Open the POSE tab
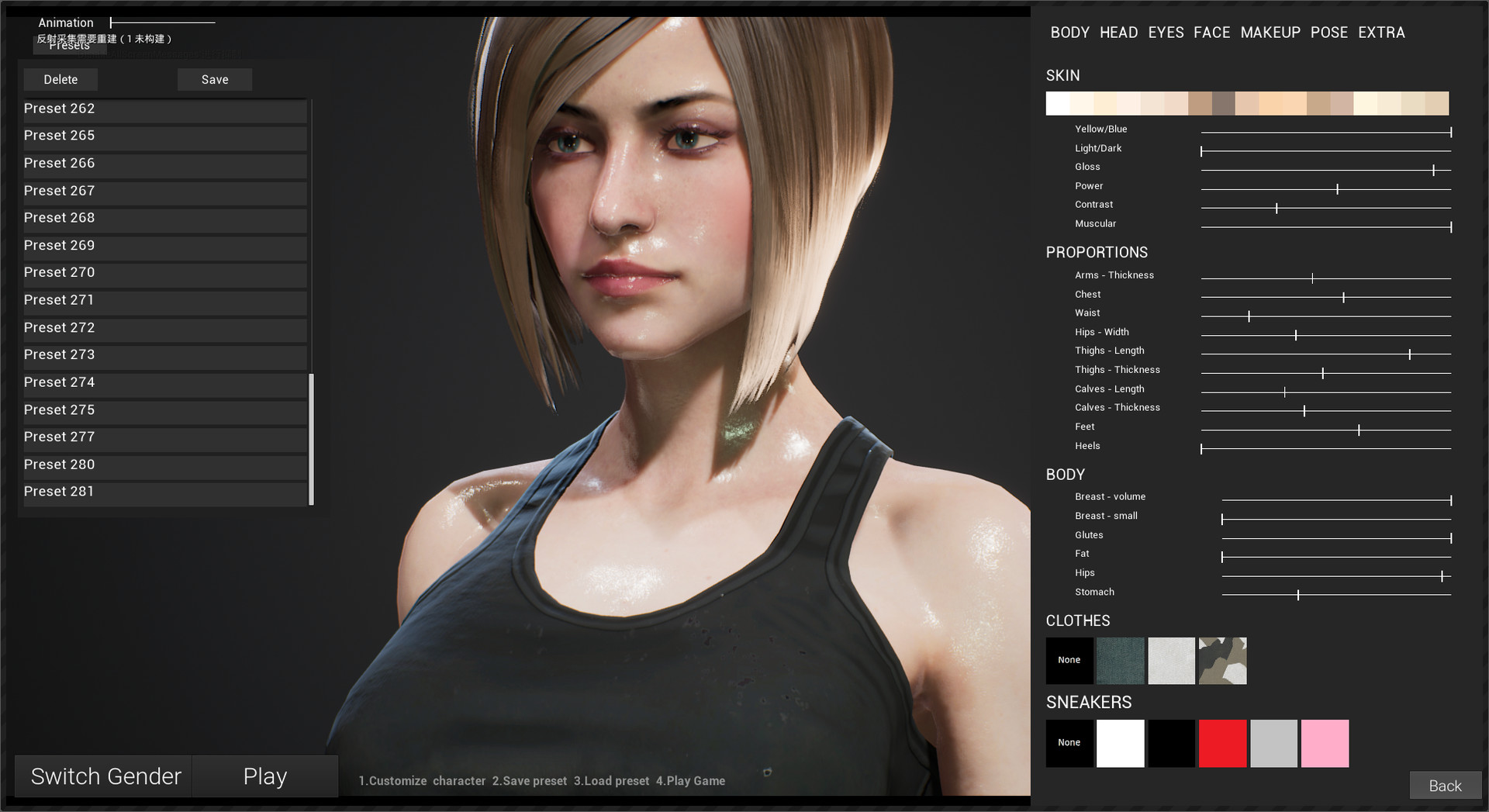This screenshot has width=1489, height=812. click(1328, 33)
